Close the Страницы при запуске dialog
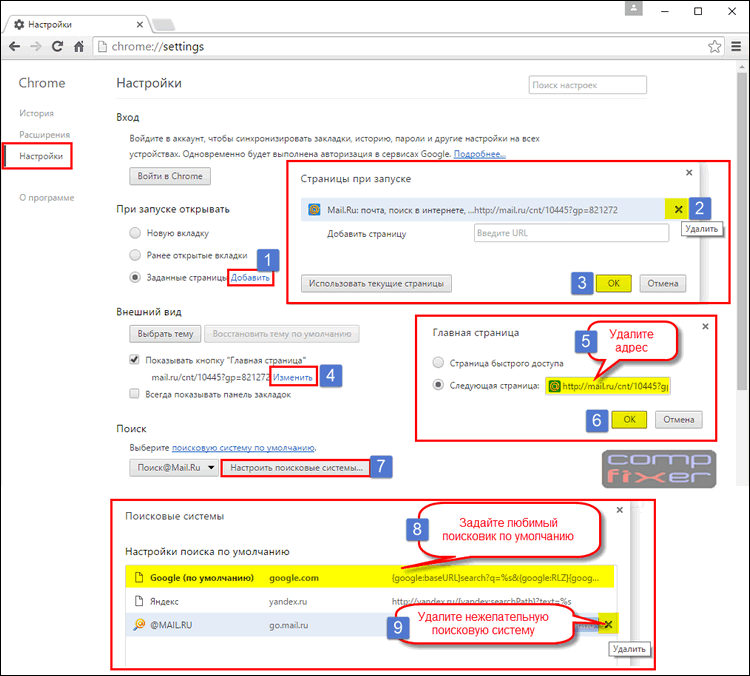This screenshot has width=750, height=676. pyautogui.click(x=689, y=173)
